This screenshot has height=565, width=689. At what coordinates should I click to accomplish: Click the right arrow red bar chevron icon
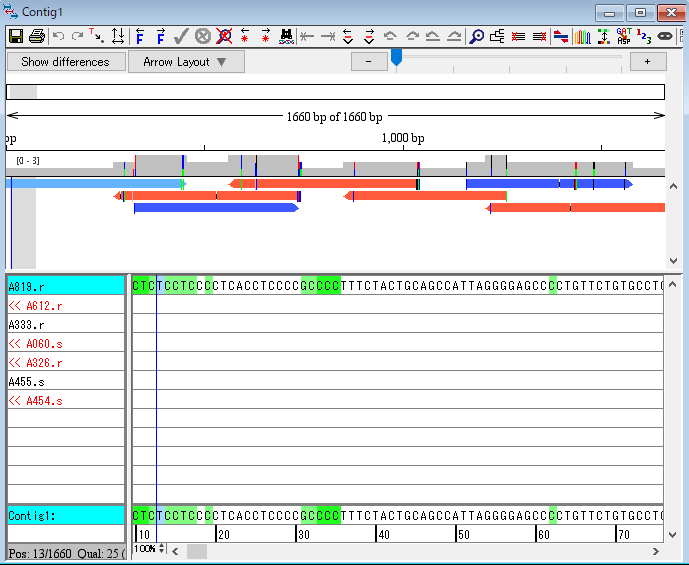[x=369, y=36]
